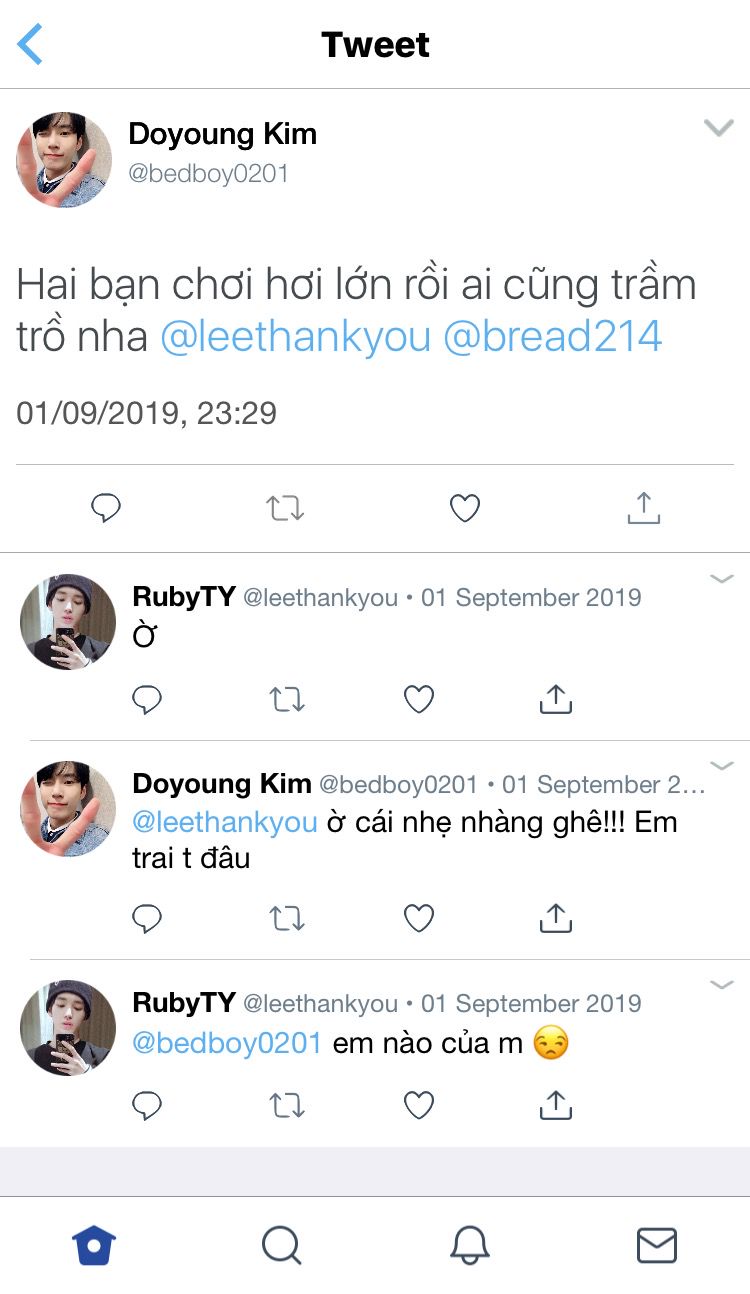Open the Notifications bell tab

(x=469, y=1246)
